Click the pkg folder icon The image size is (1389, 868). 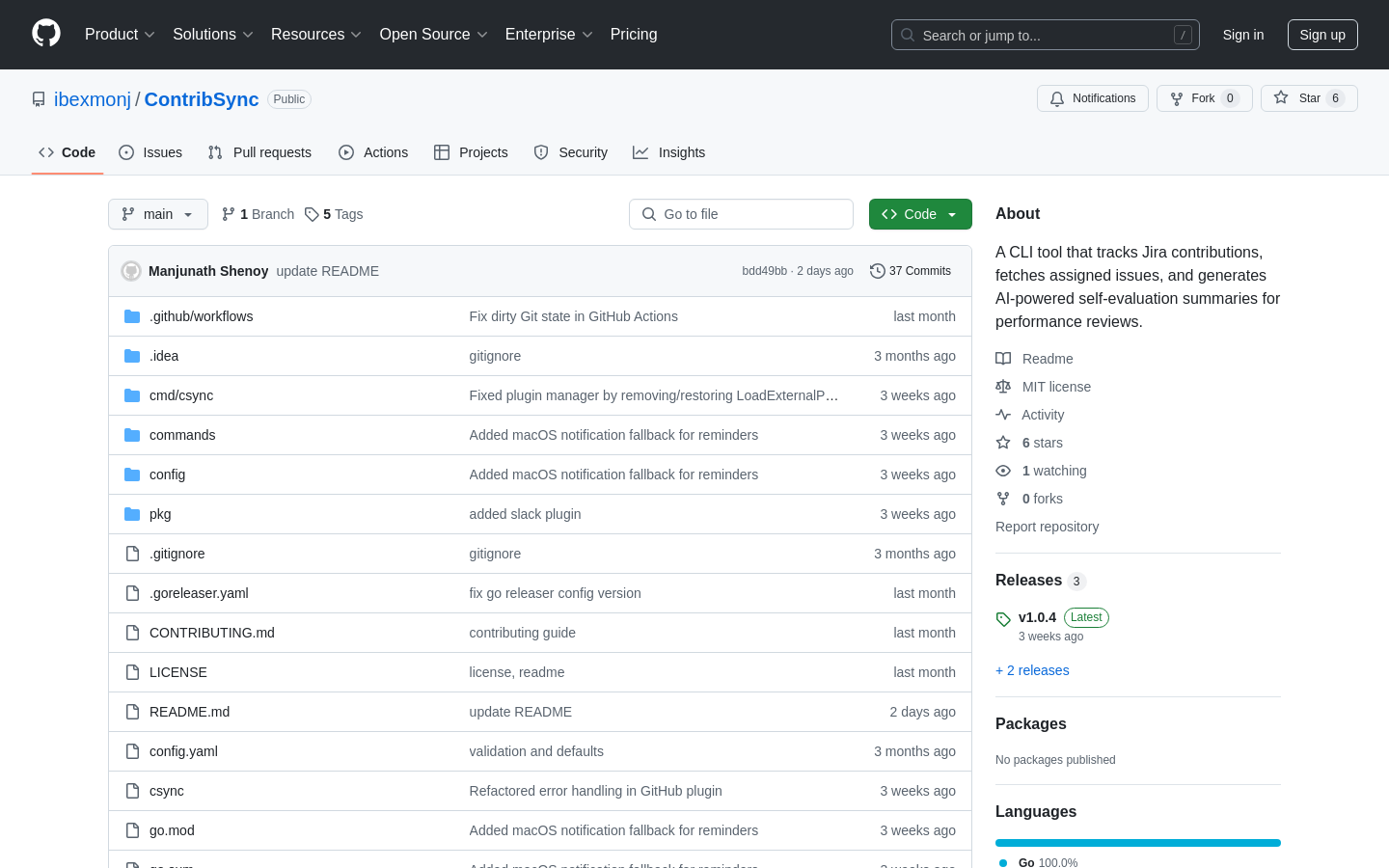pyautogui.click(x=132, y=514)
